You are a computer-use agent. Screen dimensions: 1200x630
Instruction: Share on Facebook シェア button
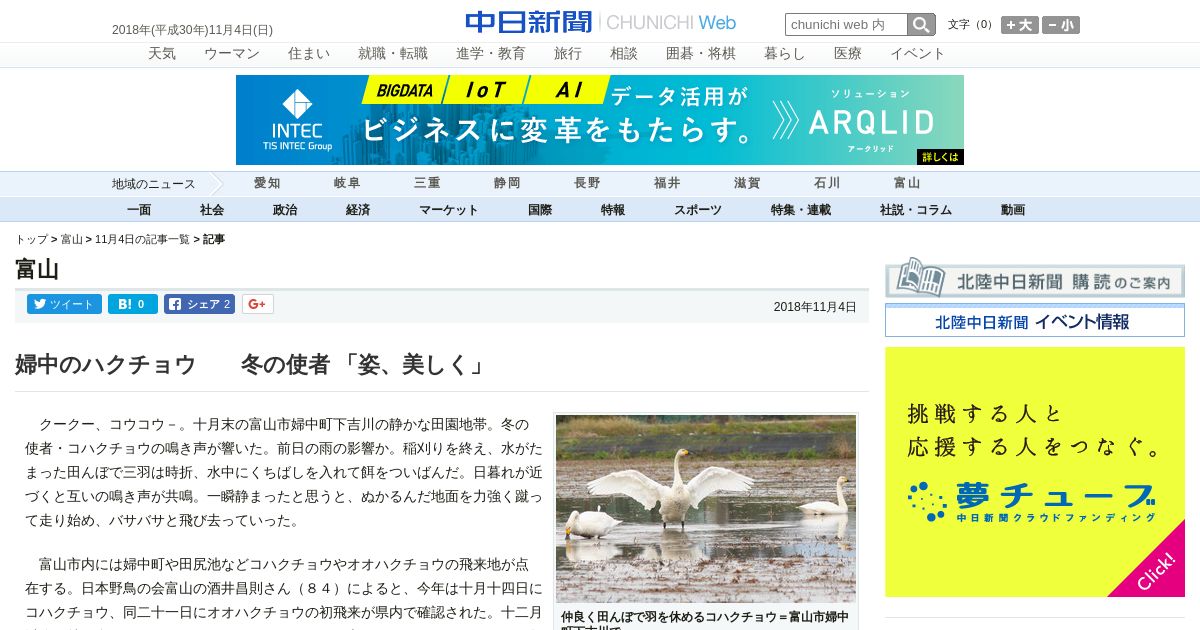coord(199,304)
